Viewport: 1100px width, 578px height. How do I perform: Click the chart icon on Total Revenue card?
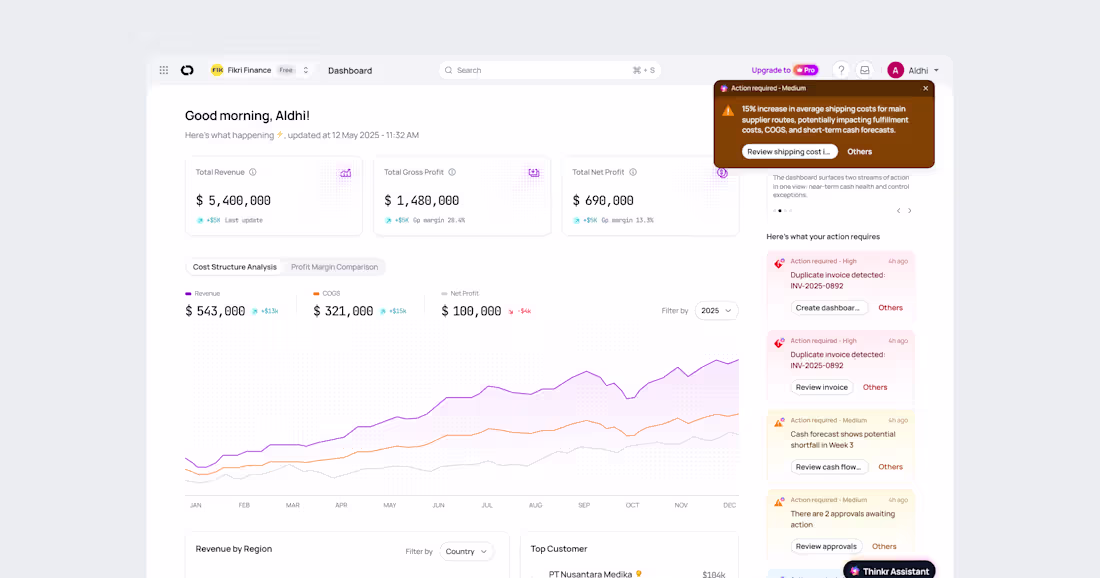(346, 173)
